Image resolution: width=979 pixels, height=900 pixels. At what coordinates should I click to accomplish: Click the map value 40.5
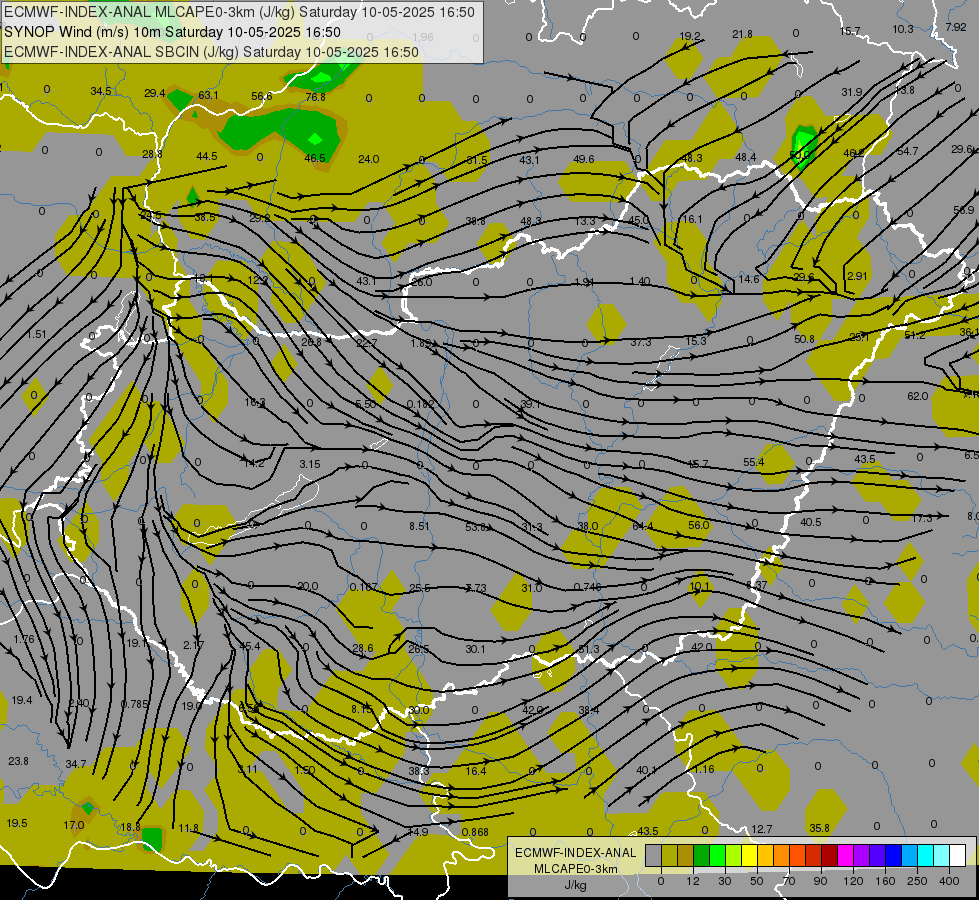810,522
